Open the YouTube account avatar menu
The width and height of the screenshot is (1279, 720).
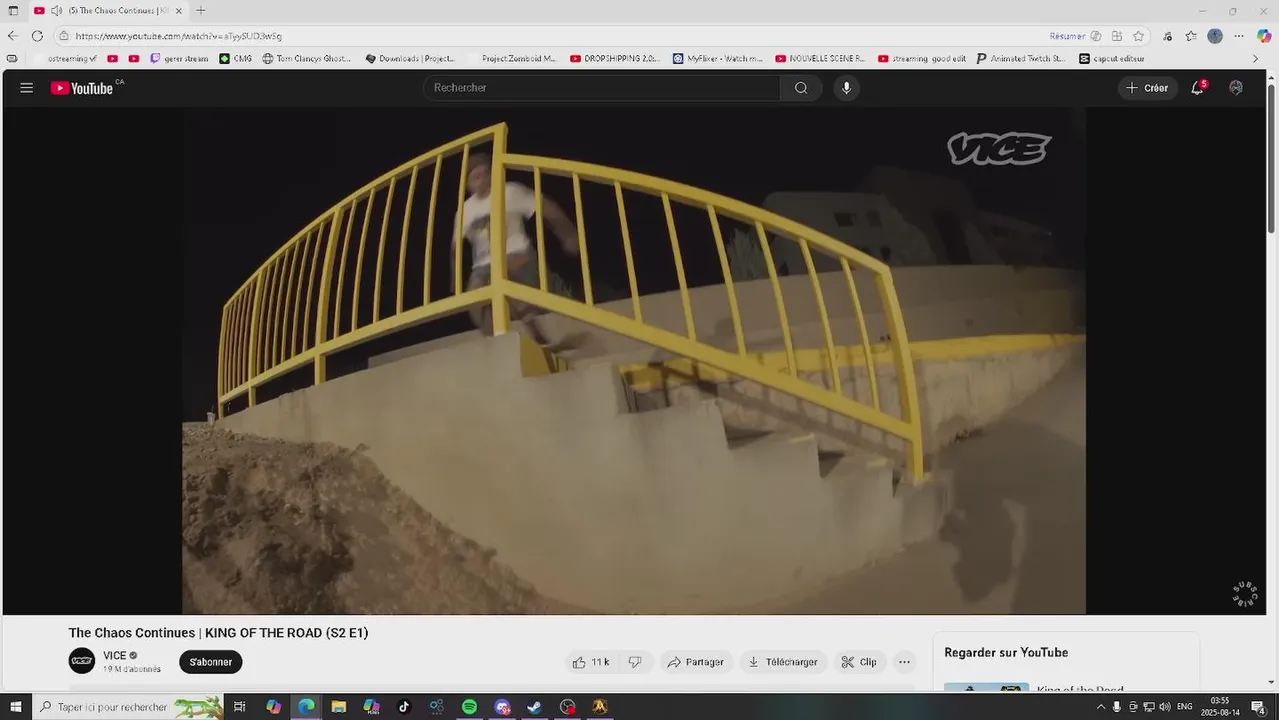(1236, 88)
